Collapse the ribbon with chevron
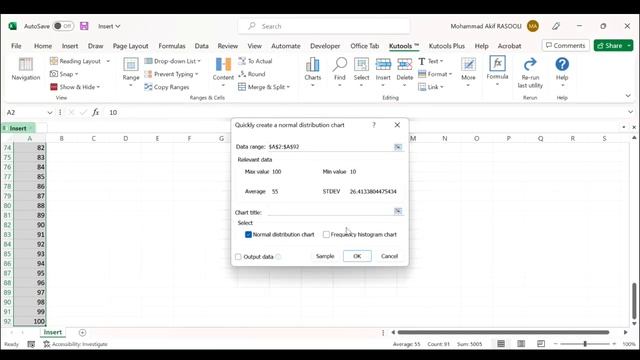The height and width of the screenshot is (360, 640). pyautogui.click(x=628, y=96)
